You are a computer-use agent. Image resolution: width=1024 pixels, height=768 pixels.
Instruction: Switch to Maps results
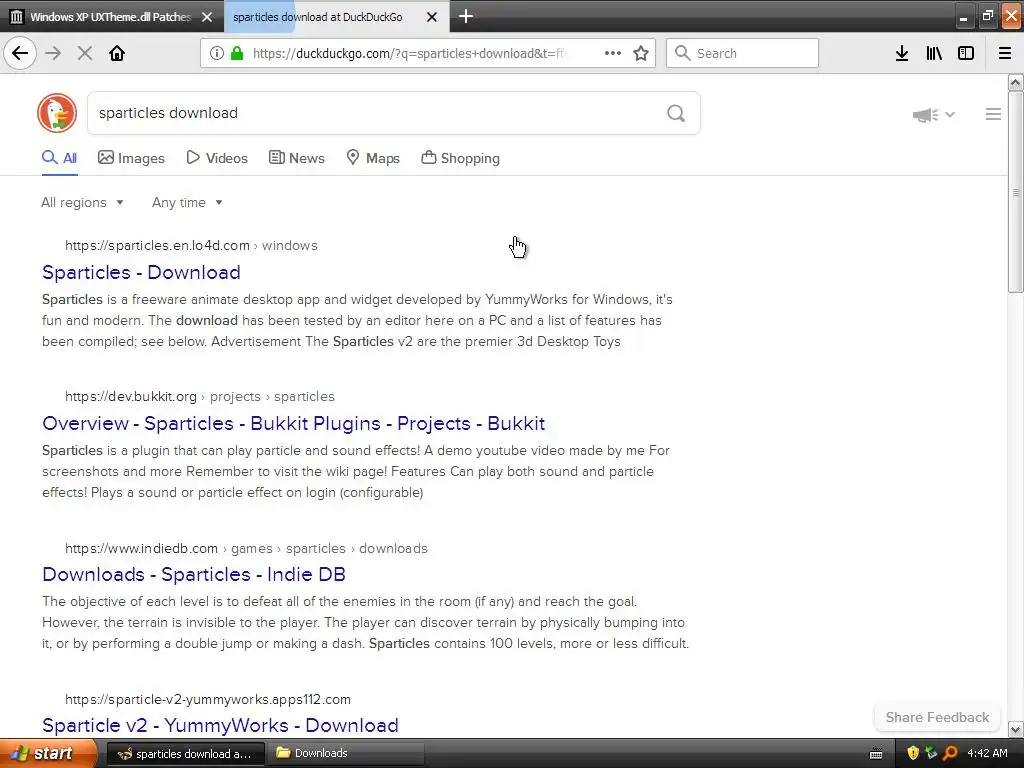click(x=373, y=158)
